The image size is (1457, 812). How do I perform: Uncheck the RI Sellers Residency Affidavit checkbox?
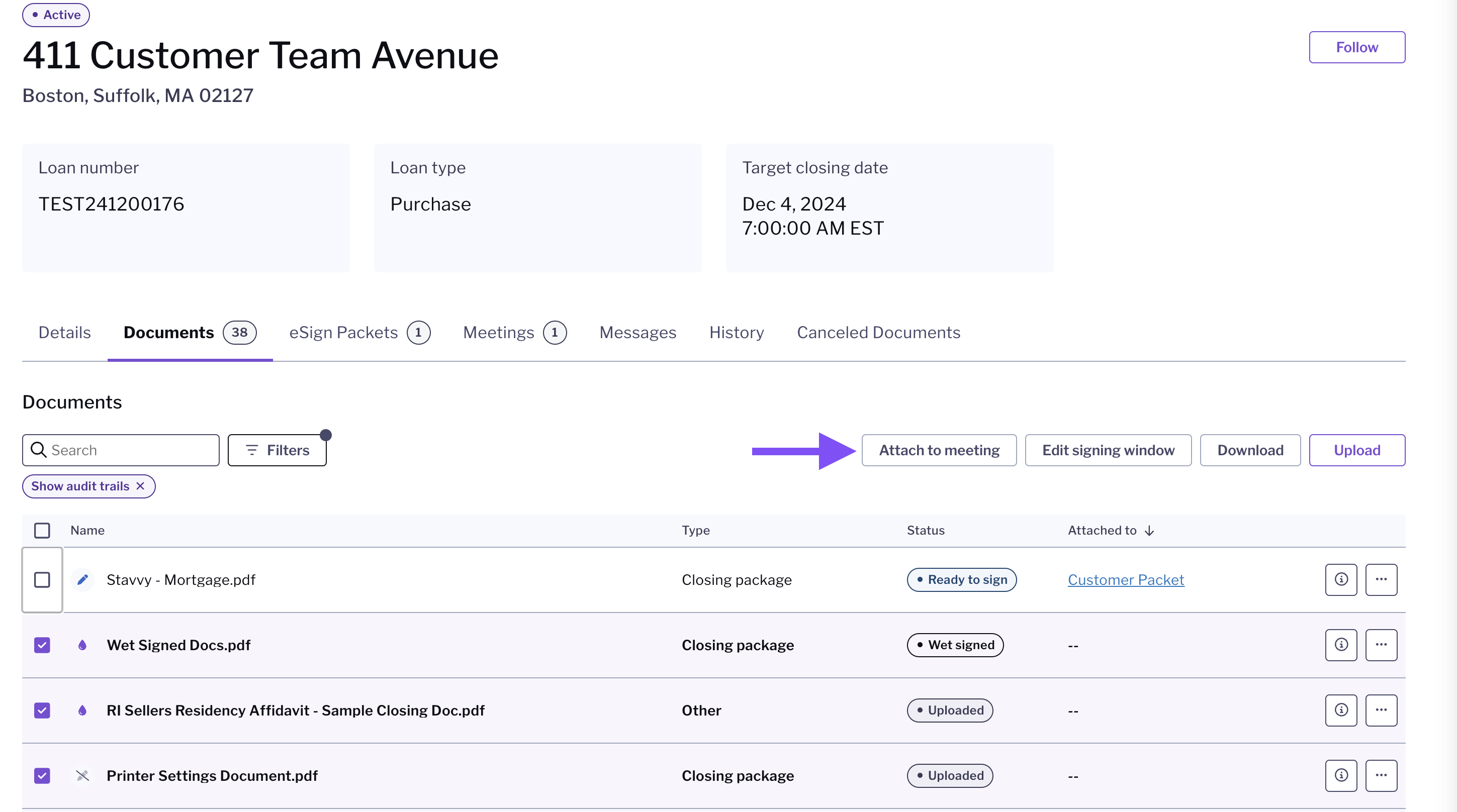[x=42, y=710]
